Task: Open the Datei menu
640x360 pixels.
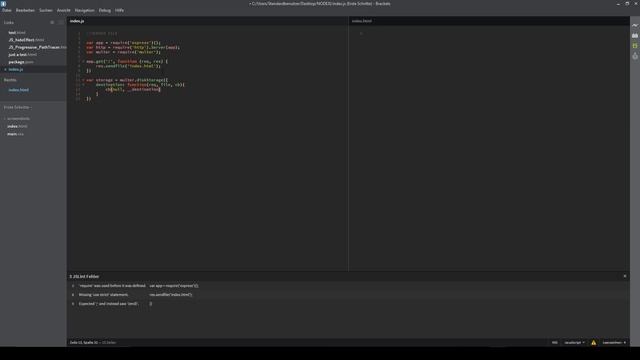Action: (7, 10)
